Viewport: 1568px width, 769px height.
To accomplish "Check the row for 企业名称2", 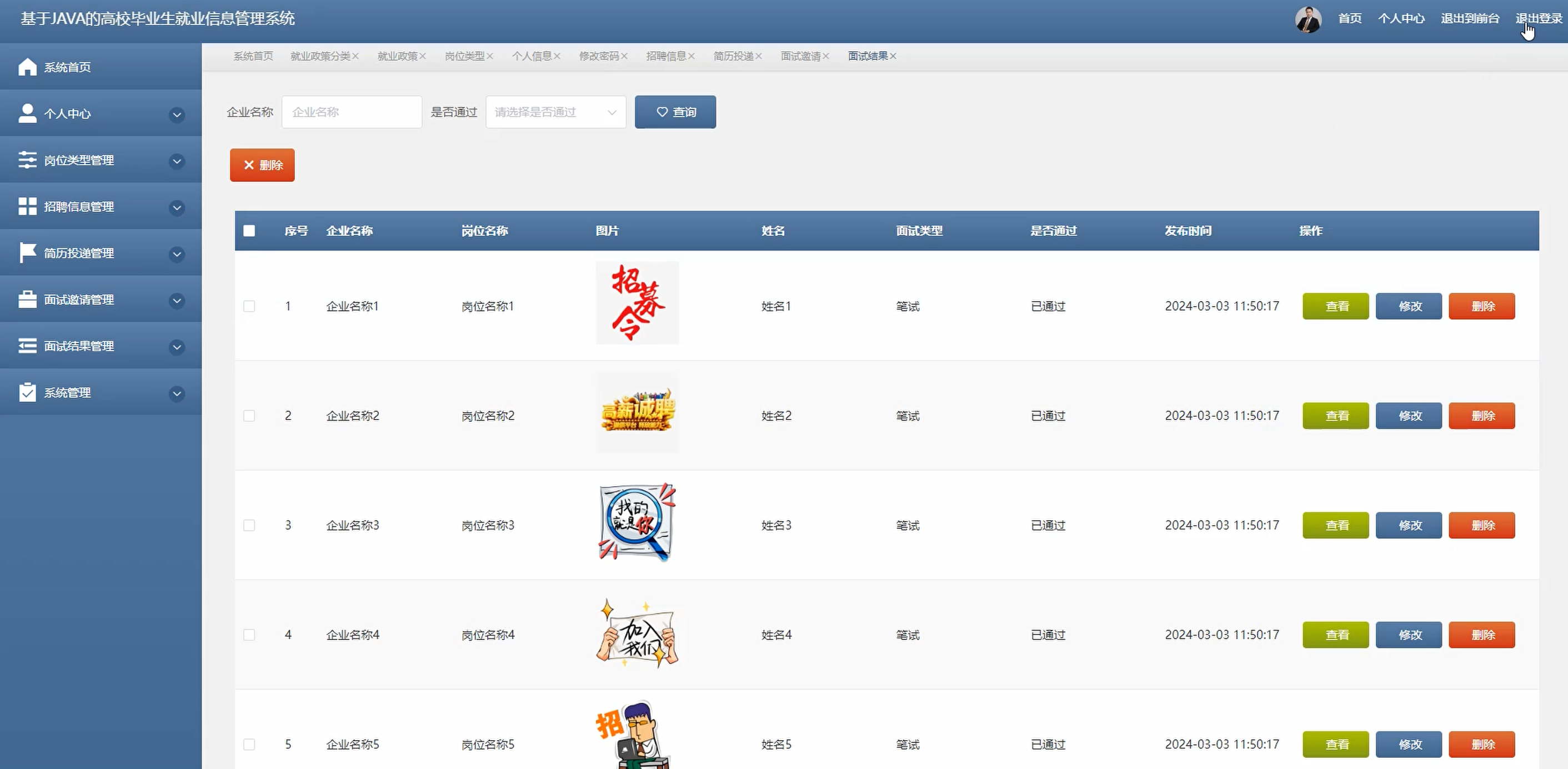I will [249, 416].
